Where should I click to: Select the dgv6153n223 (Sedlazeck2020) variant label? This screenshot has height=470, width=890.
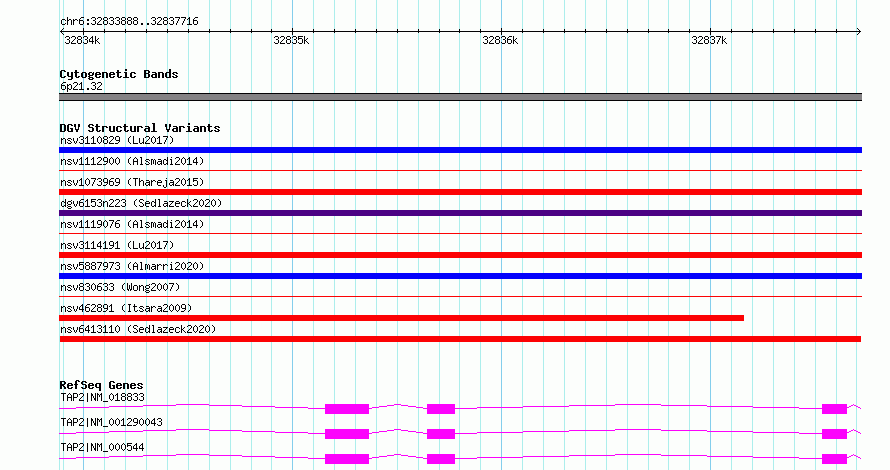coord(141,203)
